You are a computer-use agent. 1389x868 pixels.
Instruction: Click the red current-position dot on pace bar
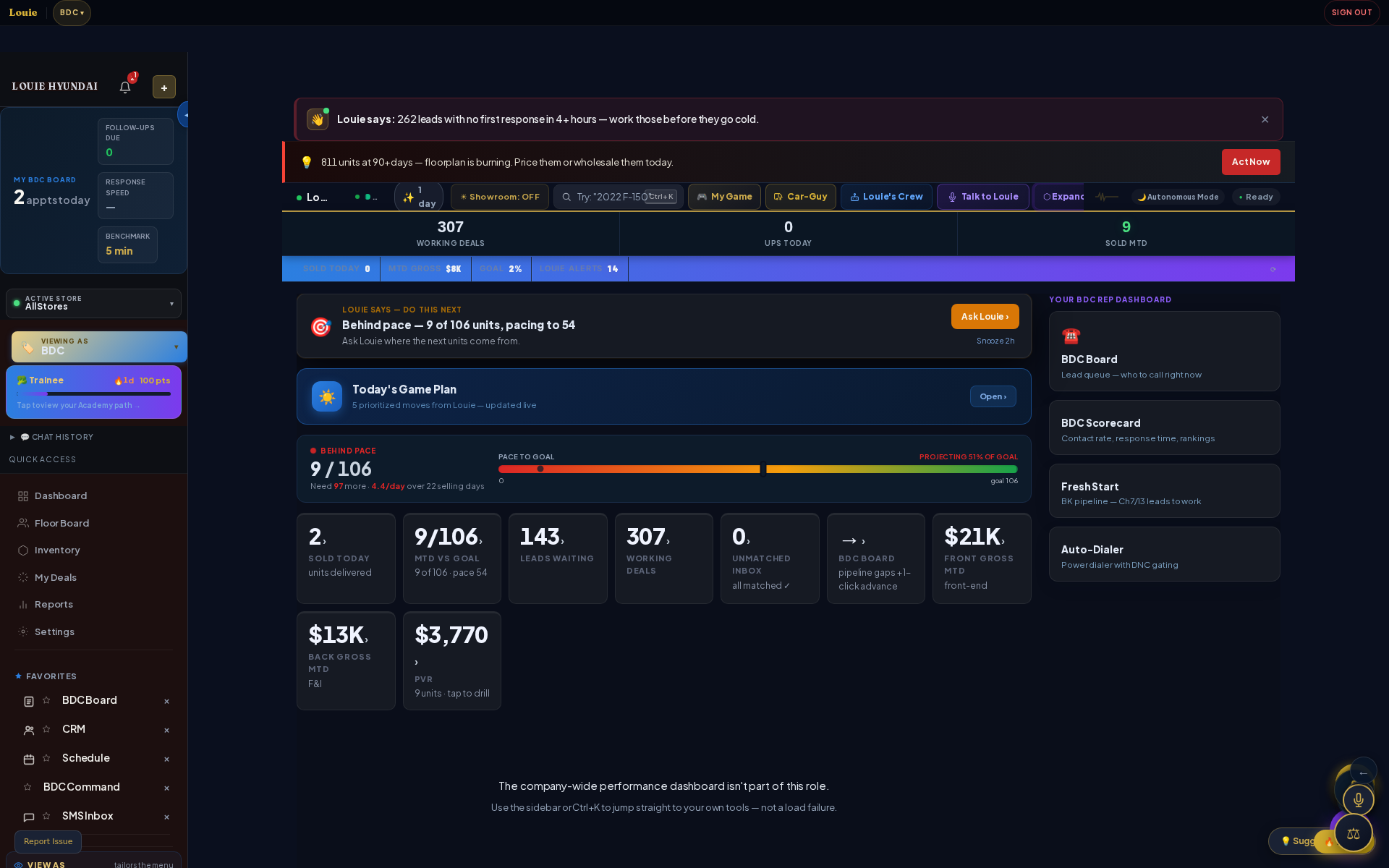540,469
